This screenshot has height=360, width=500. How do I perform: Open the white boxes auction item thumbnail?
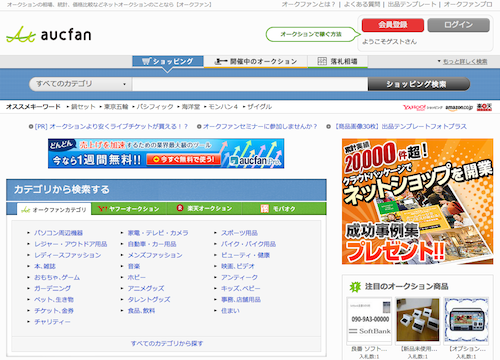click(x=418, y=320)
